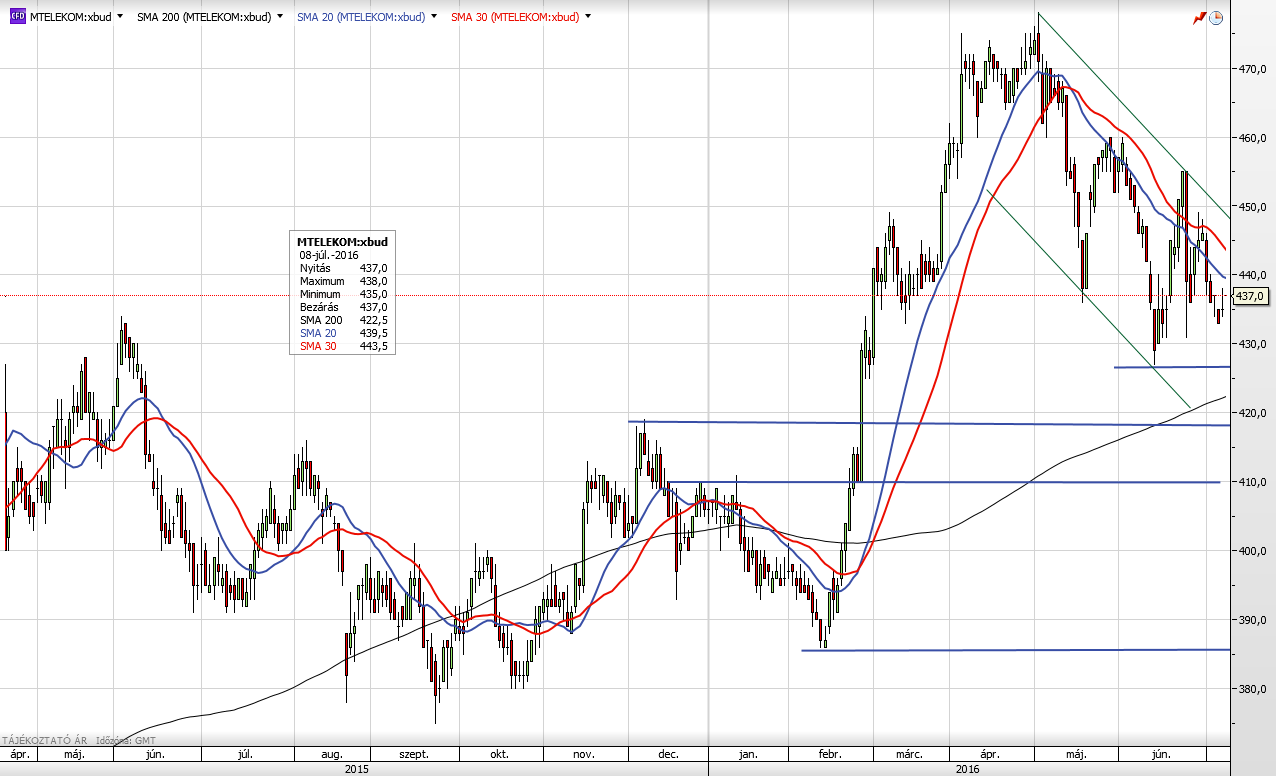The width and height of the screenshot is (1276, 776).
Task: Click the Bezárás 437,0 row in tooltip
Action: (x=343, y=307)
